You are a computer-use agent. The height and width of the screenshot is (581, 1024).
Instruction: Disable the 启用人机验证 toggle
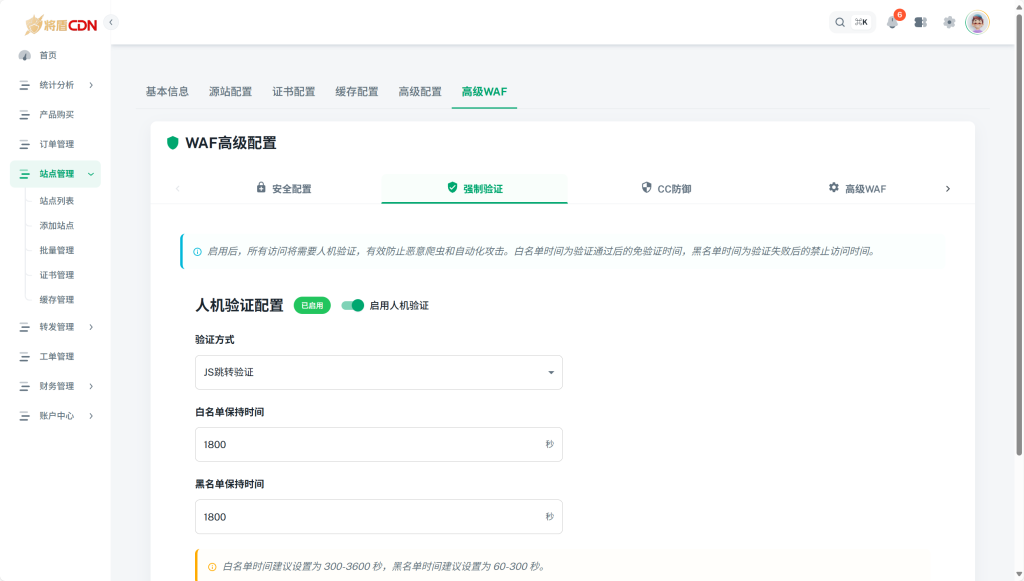352,307
